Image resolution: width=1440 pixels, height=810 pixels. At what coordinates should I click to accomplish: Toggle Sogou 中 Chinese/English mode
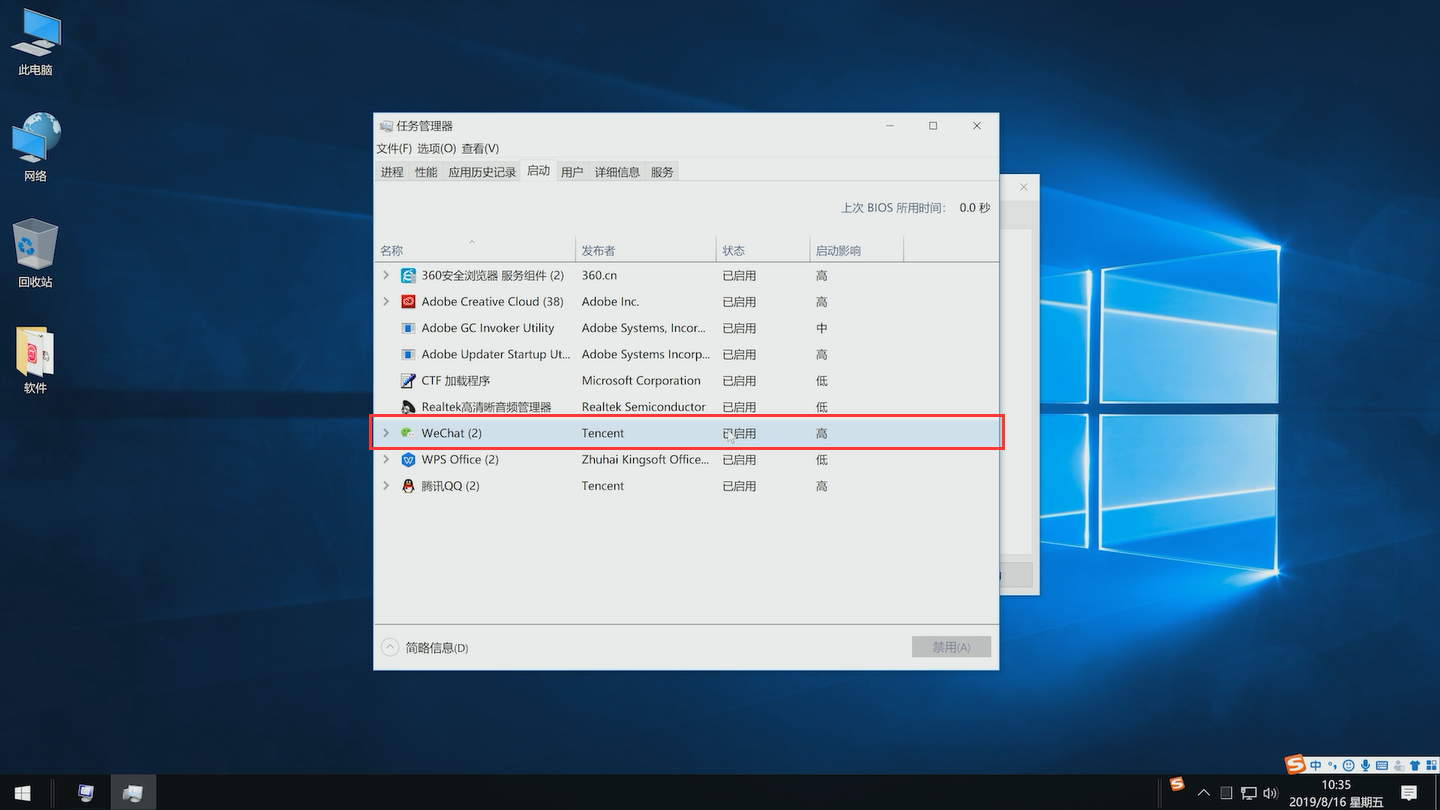point(1316,765)
